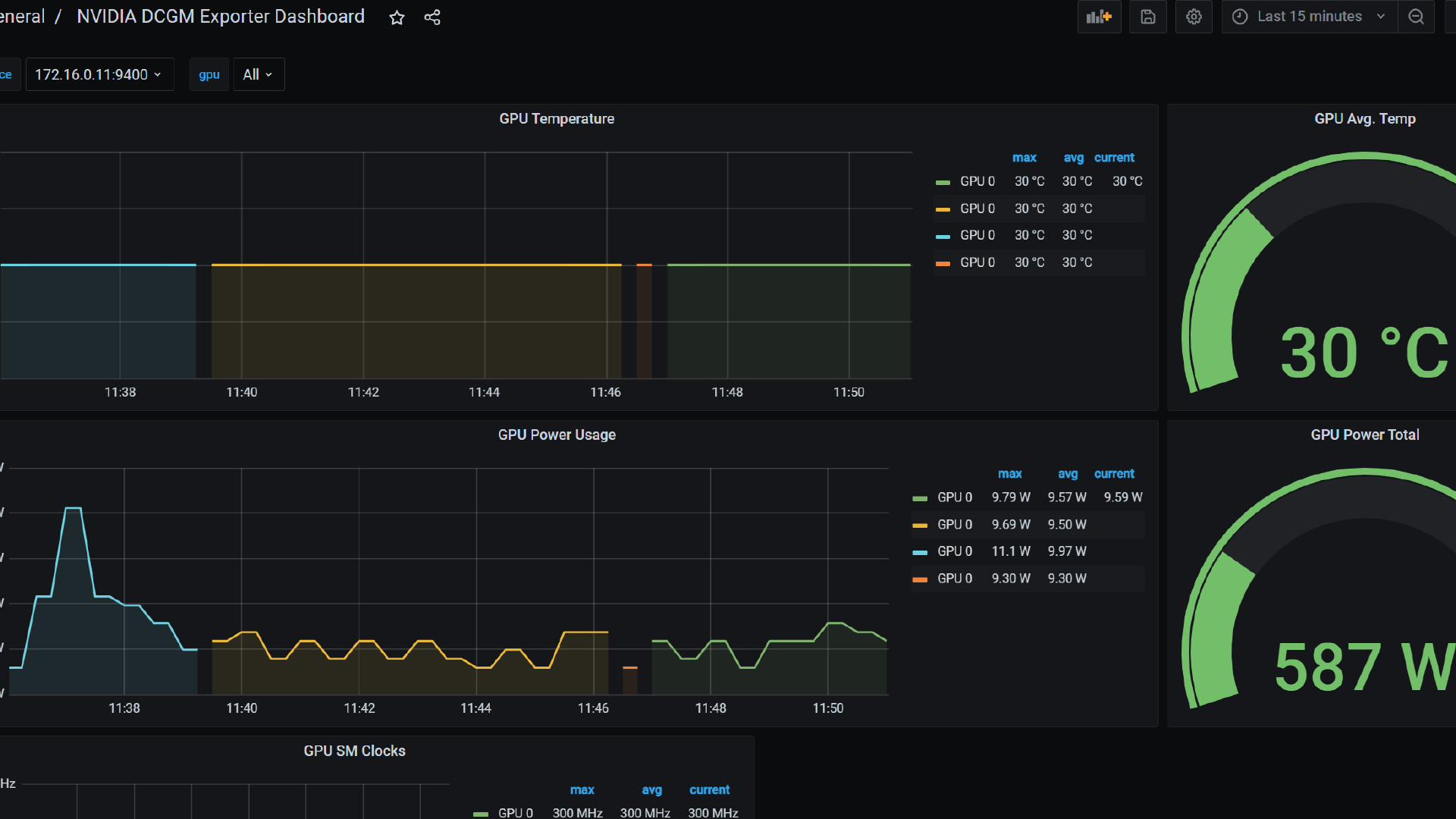Star this dashboard as favorite
This screenshot has height=819, width=1456.
(397, 17)
